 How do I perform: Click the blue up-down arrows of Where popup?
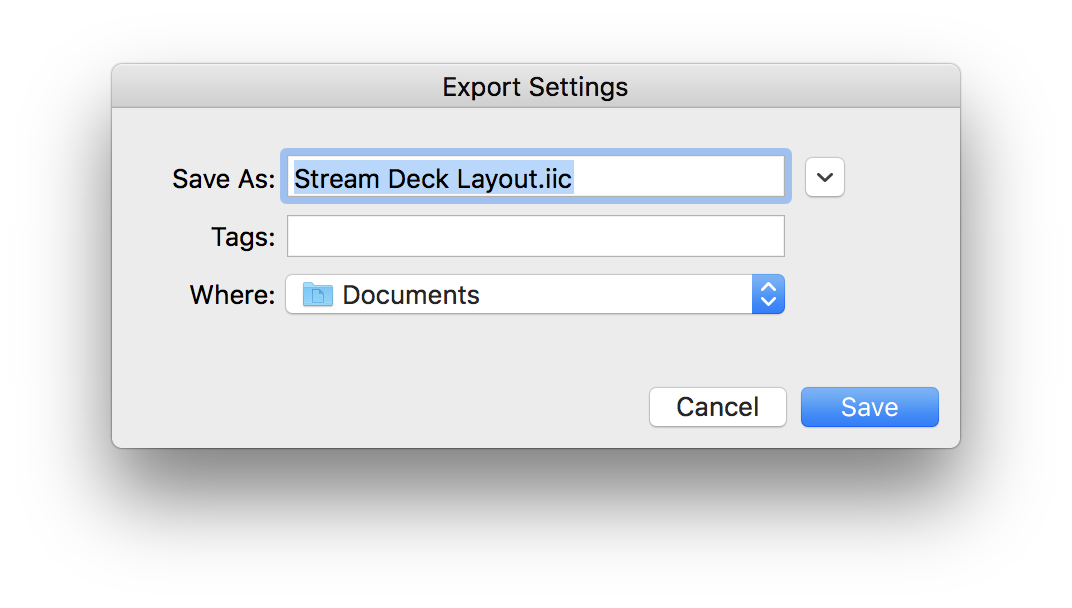[x=768, y=295]
